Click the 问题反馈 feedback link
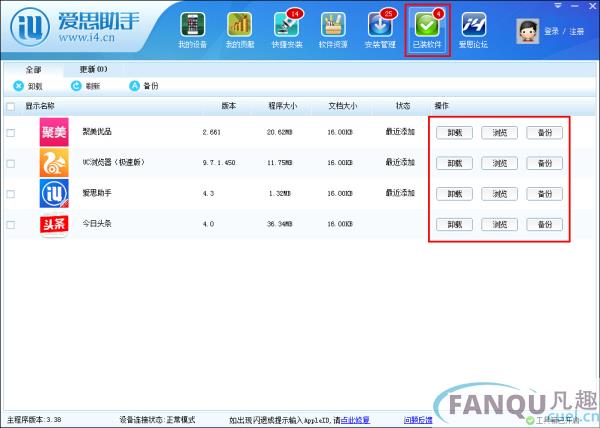Viewport: 600px width, 428px height. [x=418, y=420]
